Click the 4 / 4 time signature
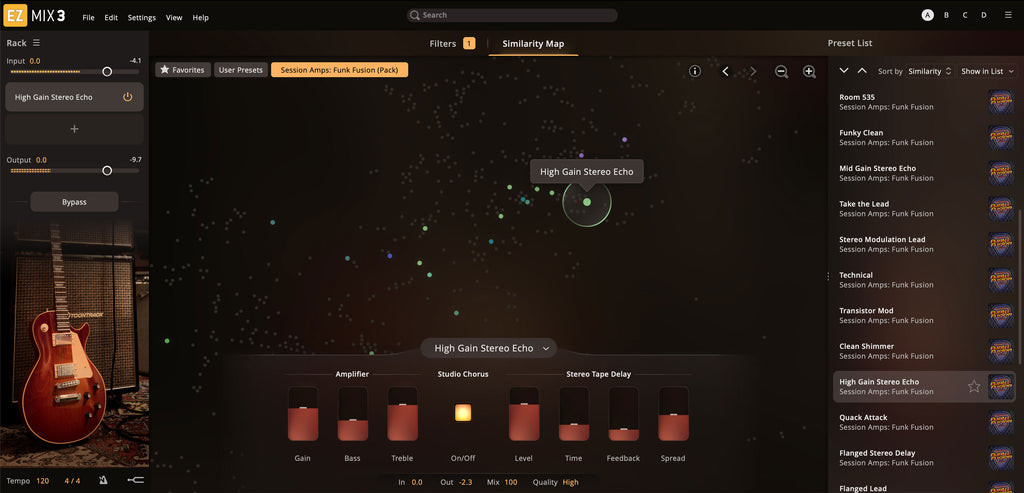The image size is (1024, 493). click(x=72, y=481)
